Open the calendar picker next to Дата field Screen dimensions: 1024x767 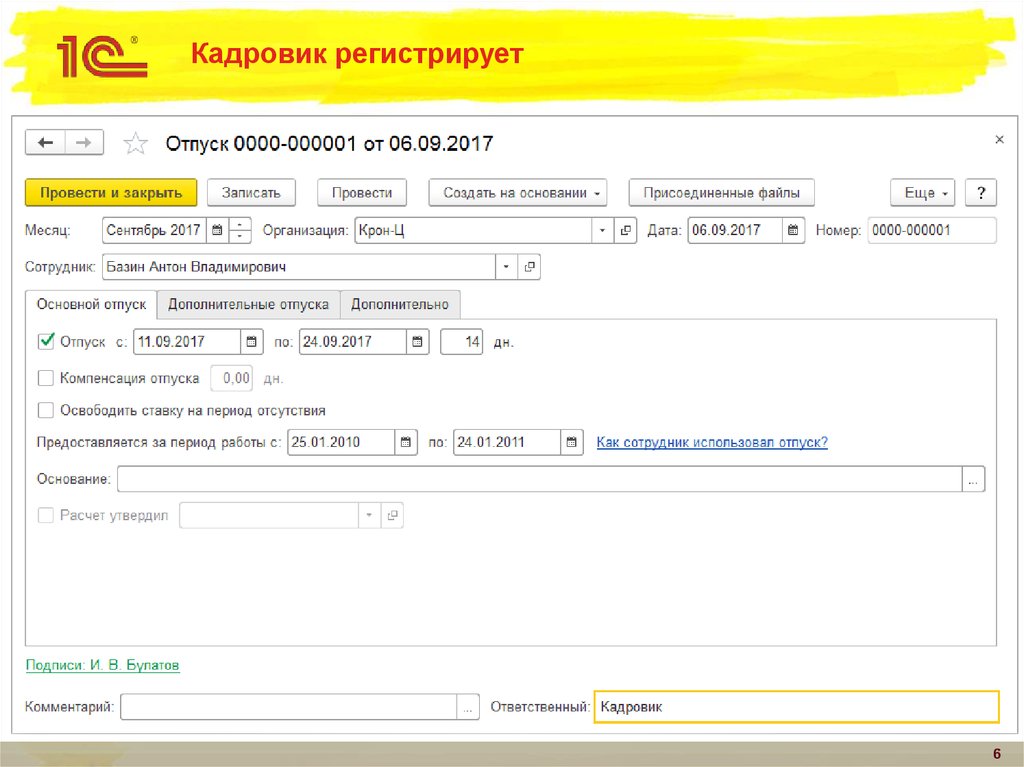click(793, 230)
